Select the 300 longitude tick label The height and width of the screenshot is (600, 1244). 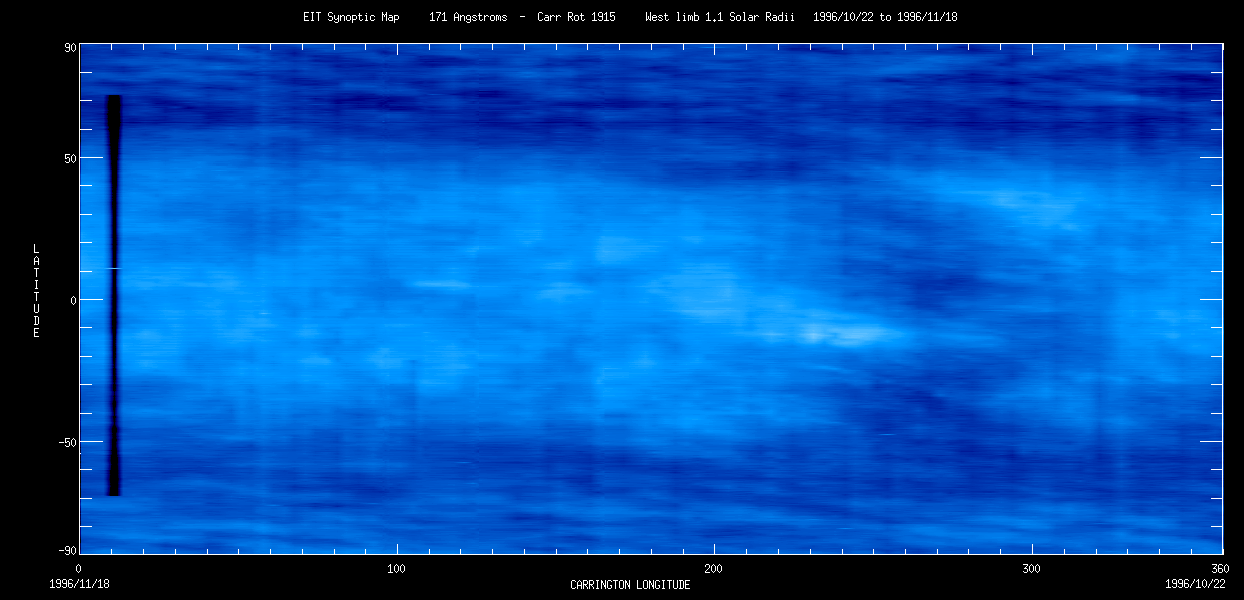[1031, 568]
